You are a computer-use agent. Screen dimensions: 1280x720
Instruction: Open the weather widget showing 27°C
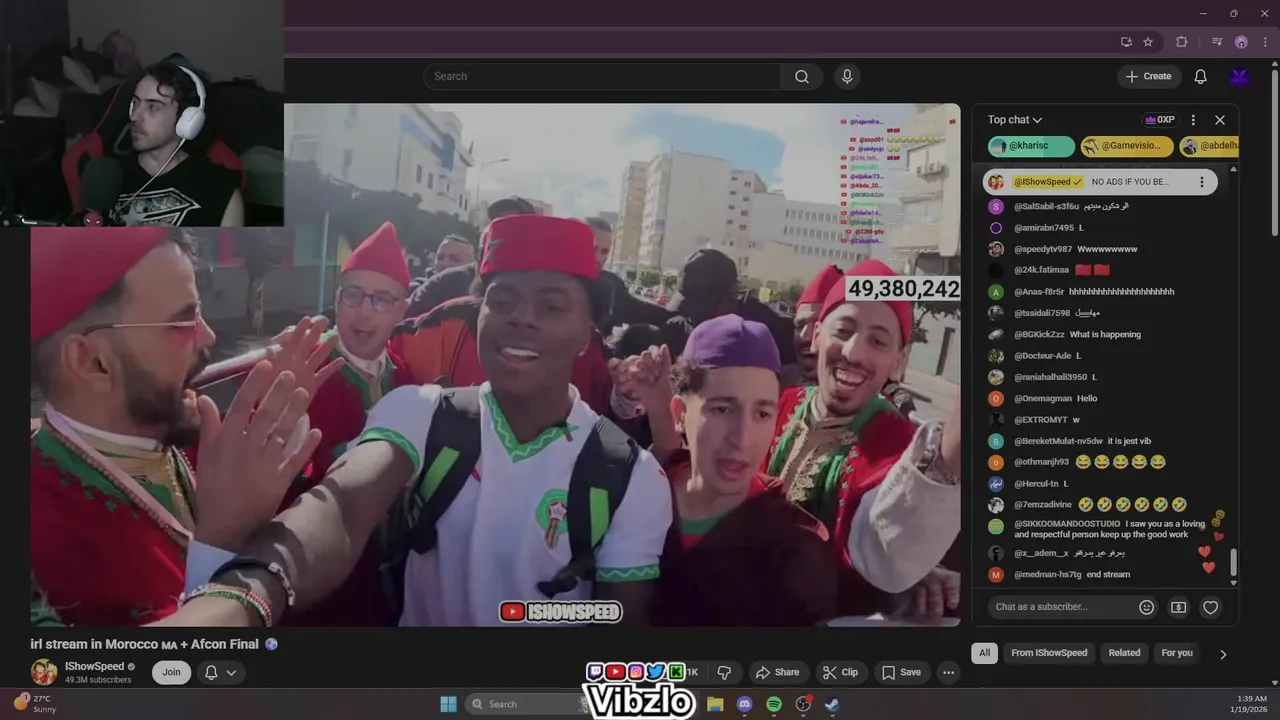[x=36, y=703]
